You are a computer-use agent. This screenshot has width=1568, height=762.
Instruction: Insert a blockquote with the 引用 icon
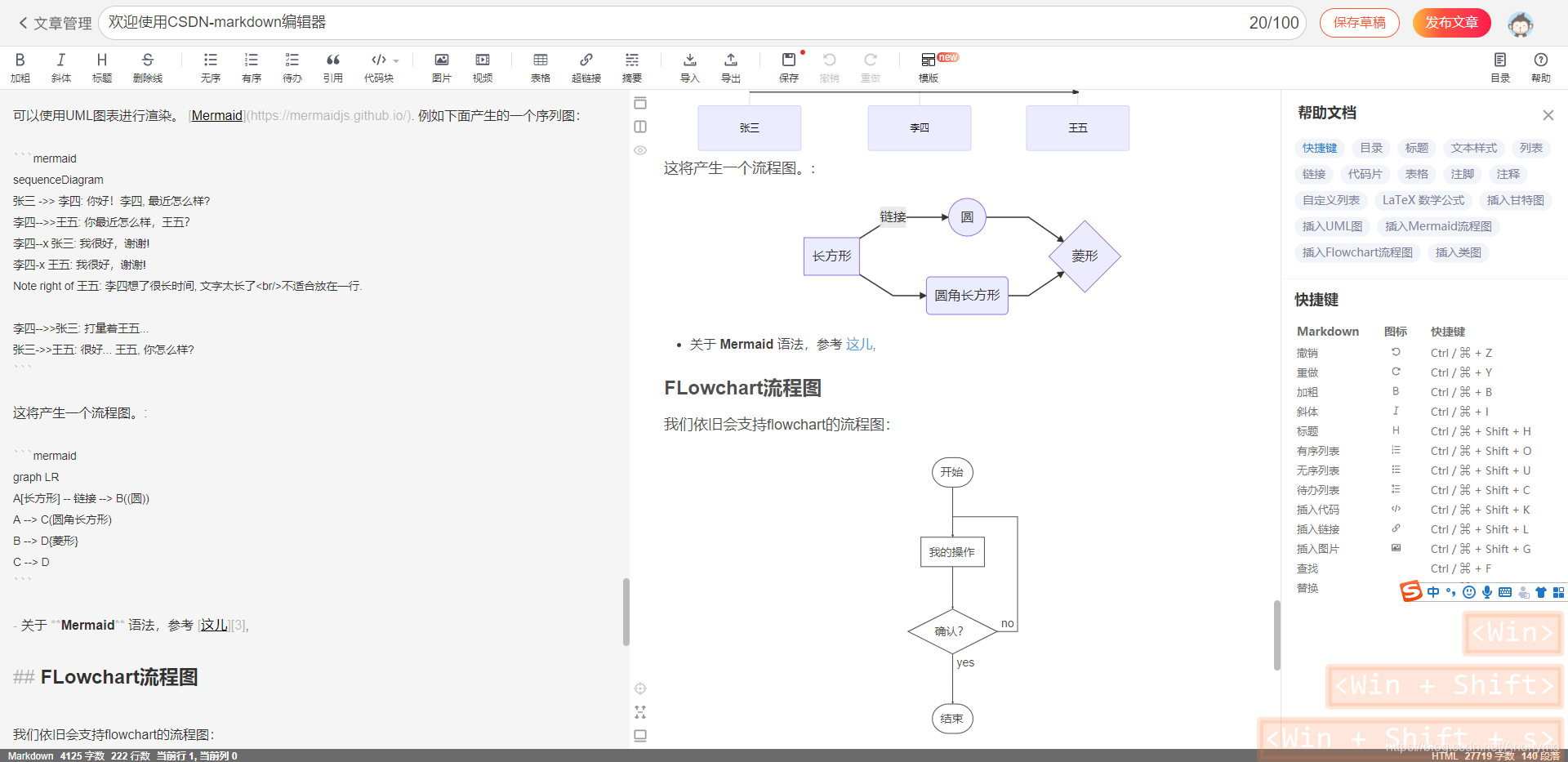[x=333, y=67]
